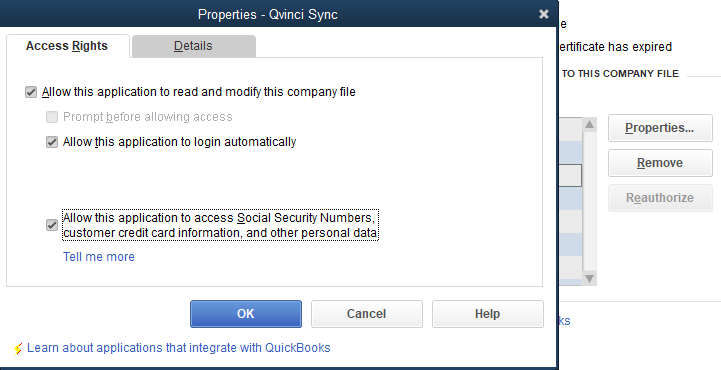Open the Tell me more link
This screenshot has width=721, height=370.
pyautogui.click(x=99, y=256)
